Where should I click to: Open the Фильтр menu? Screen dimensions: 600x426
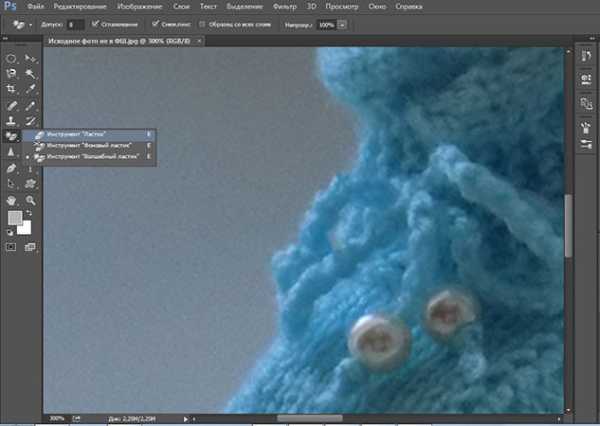pos(285,6)
